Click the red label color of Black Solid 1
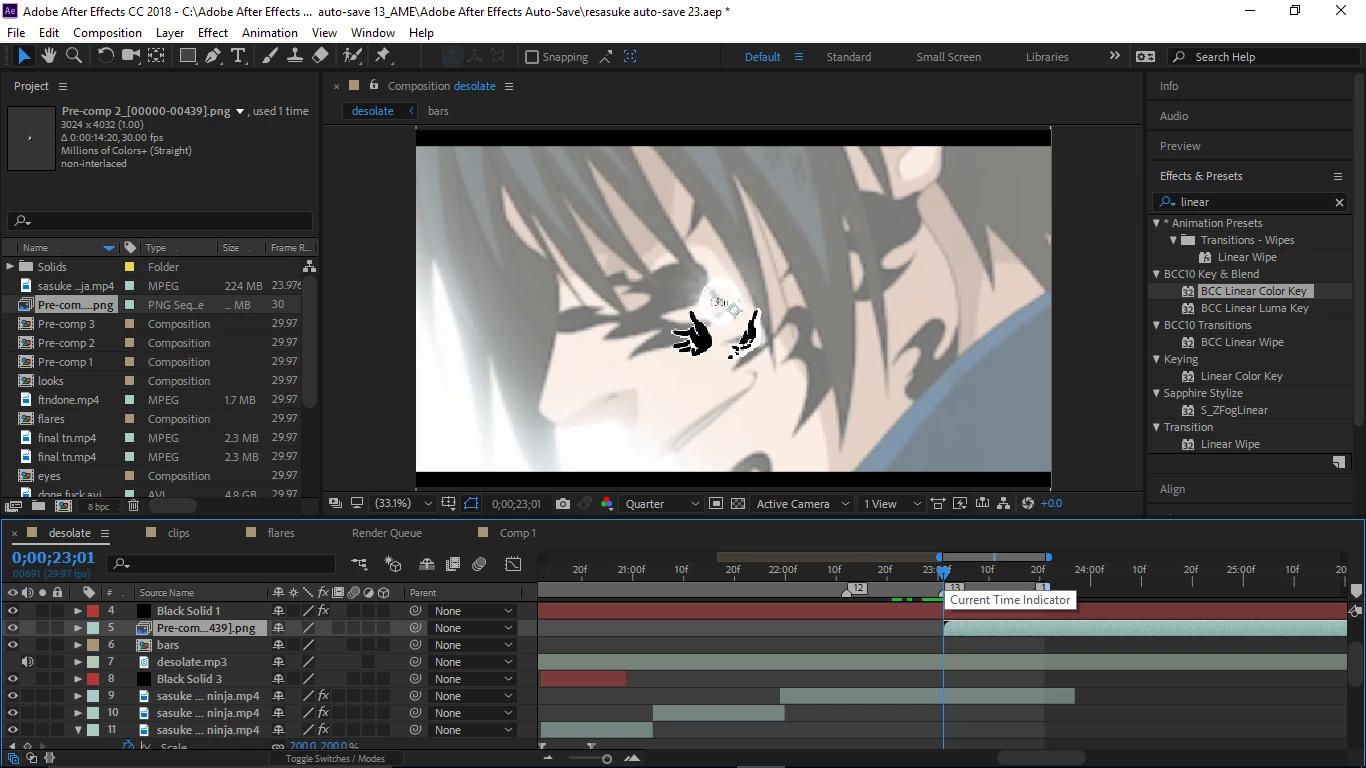1366x768 pixels. (93, 611)
